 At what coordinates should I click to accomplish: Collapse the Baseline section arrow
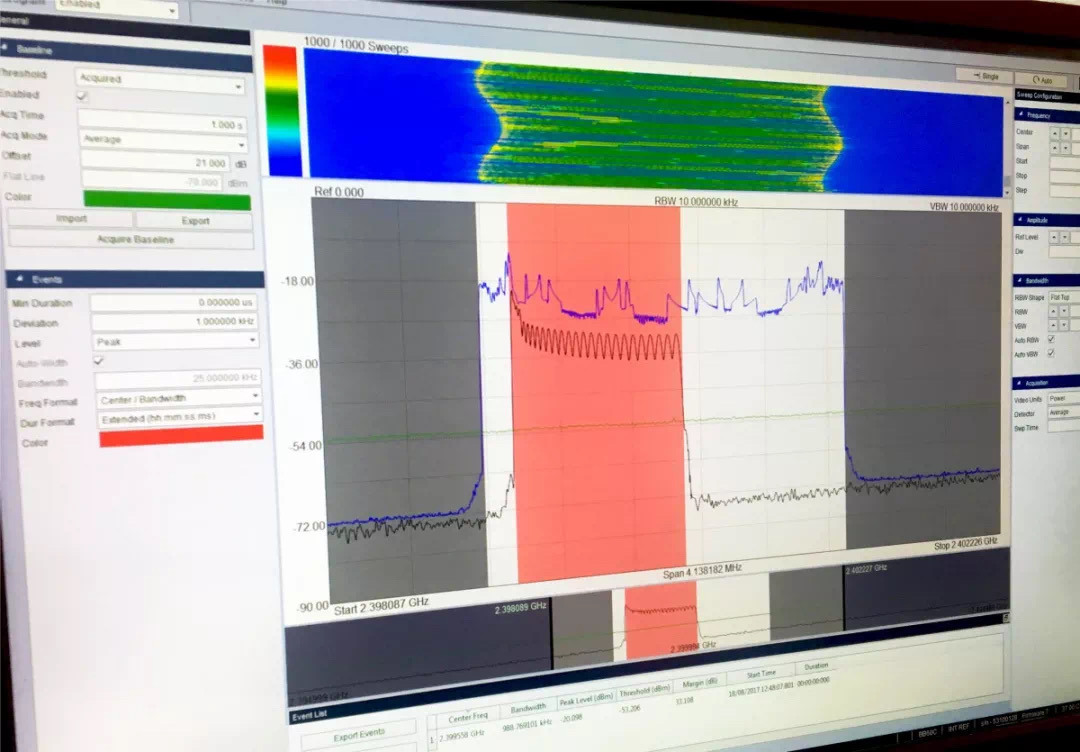coord(6,48)
